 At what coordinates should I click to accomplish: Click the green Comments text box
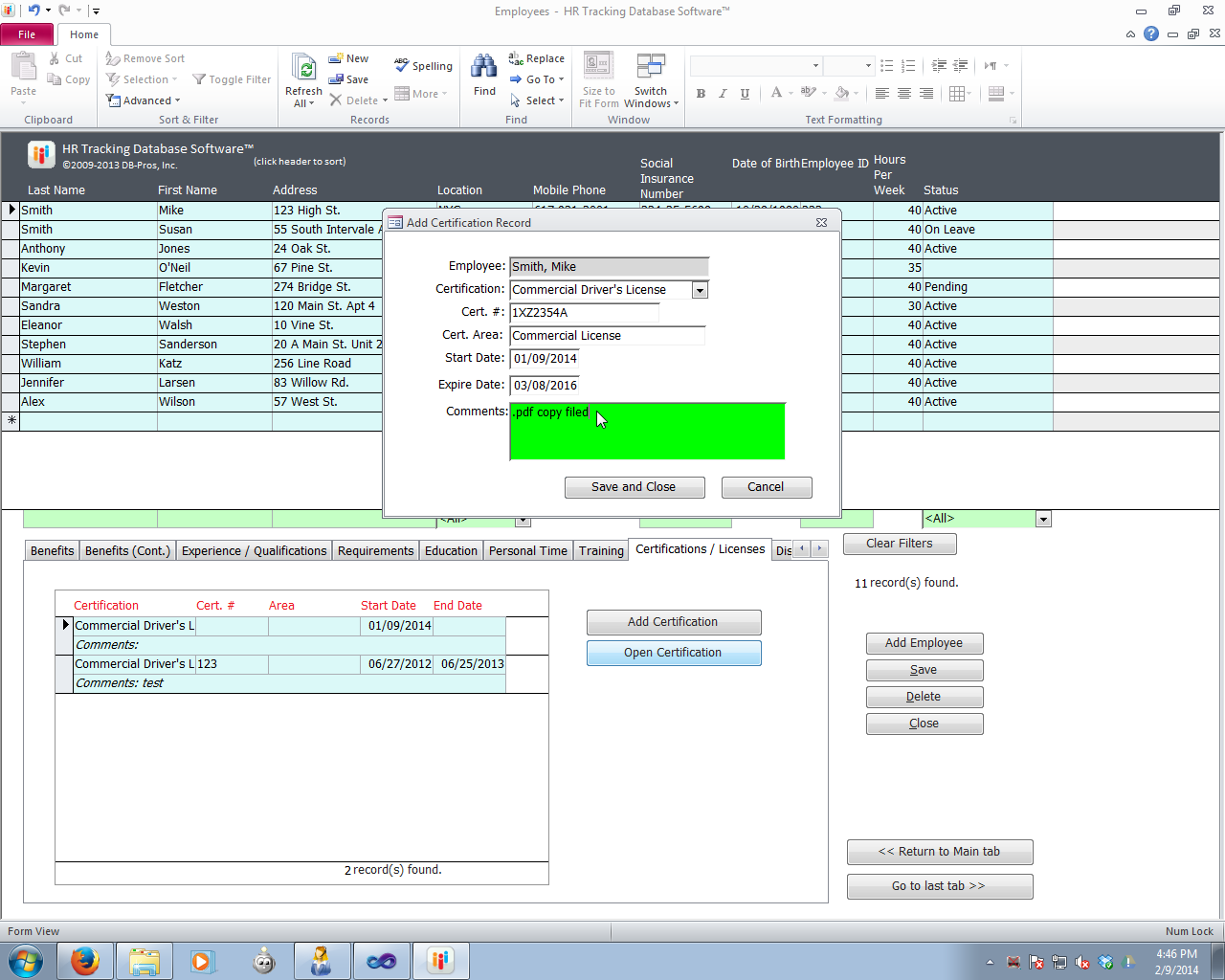647,432
